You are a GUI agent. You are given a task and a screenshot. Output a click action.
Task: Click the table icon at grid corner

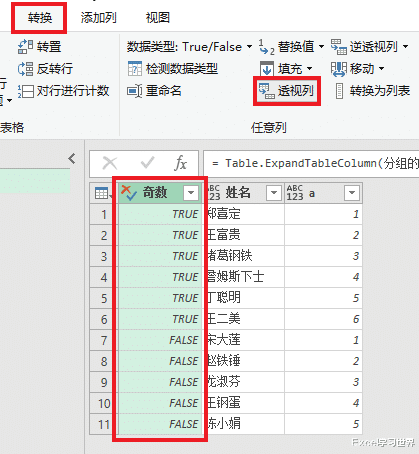click(101, 193)
